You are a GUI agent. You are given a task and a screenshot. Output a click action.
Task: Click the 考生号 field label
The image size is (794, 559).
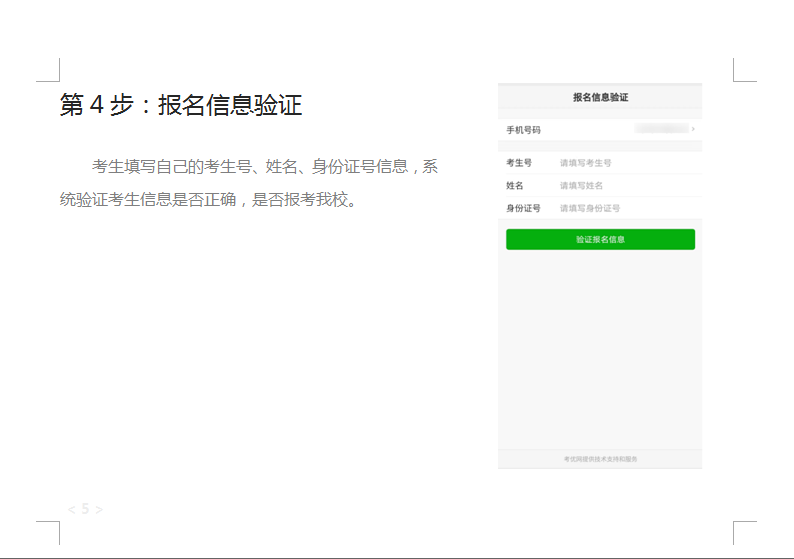click(518, 162)
